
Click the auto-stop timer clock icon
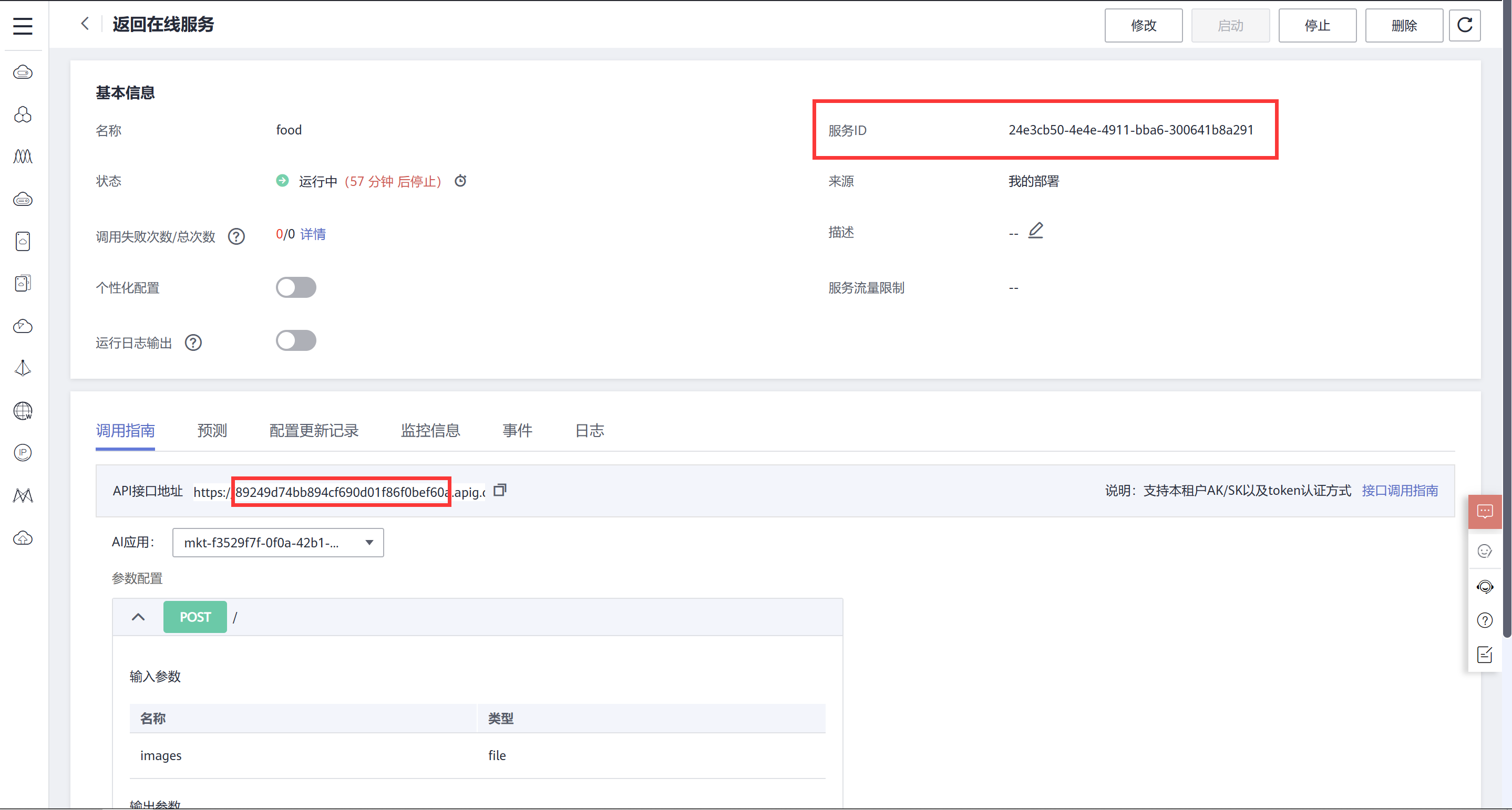[461, 181]
